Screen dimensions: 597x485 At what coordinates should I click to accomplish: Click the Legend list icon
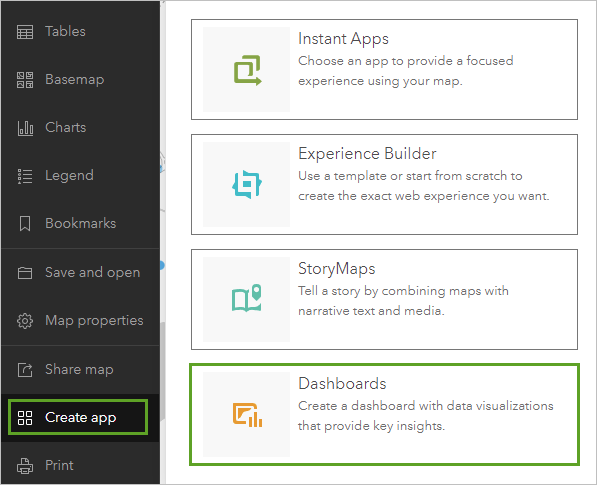(x=25, y=176)
